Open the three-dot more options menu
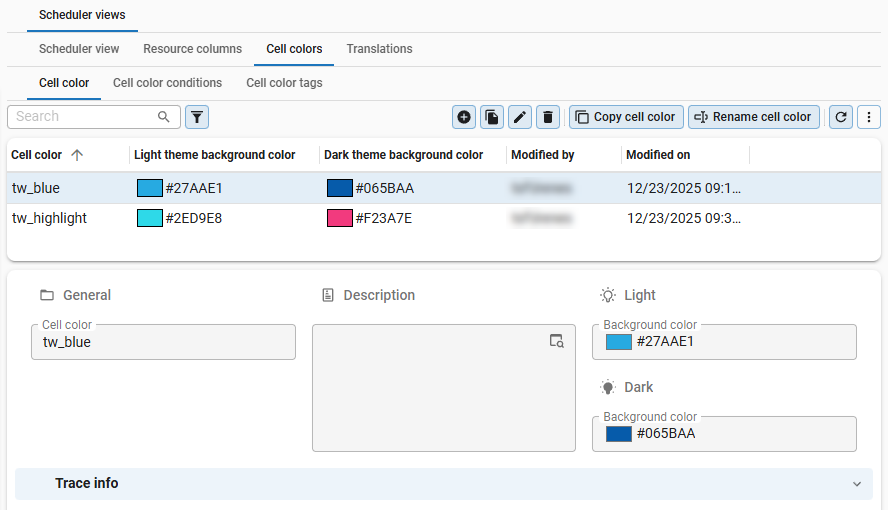The height and width of the screenshot is (510, 888). click(868, 117)
